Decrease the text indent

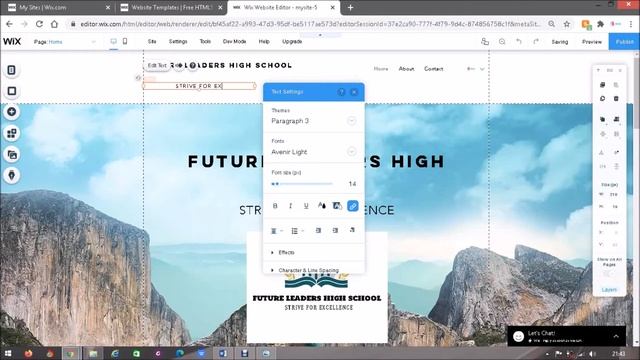click(318, 231)
